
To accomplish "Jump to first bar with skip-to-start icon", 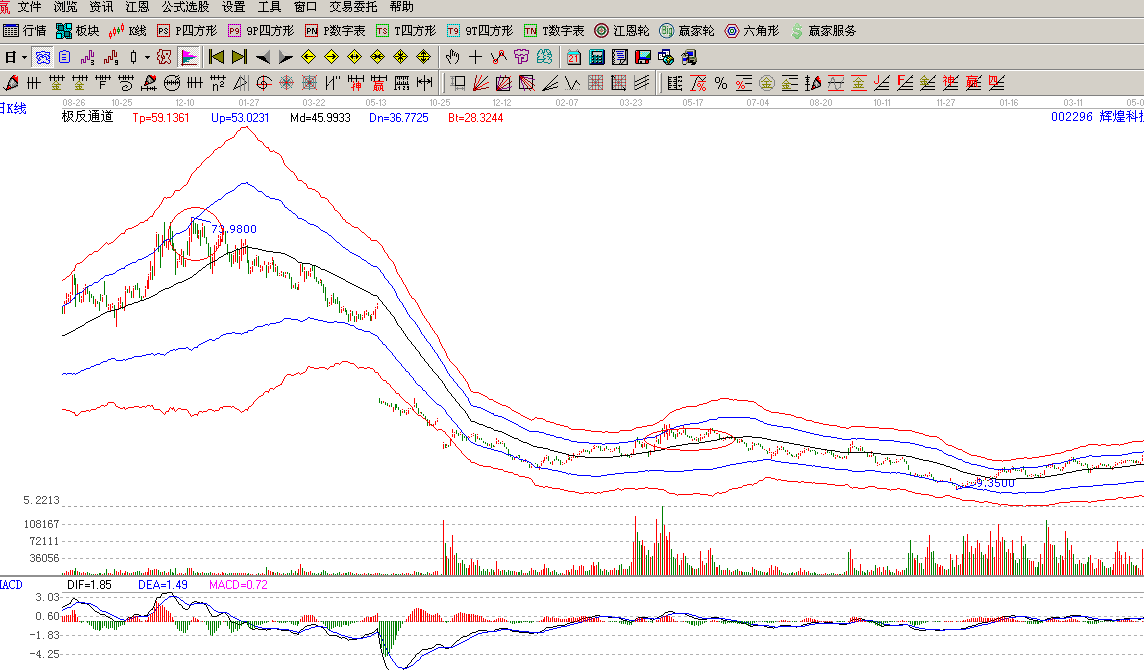I will 216,57.
